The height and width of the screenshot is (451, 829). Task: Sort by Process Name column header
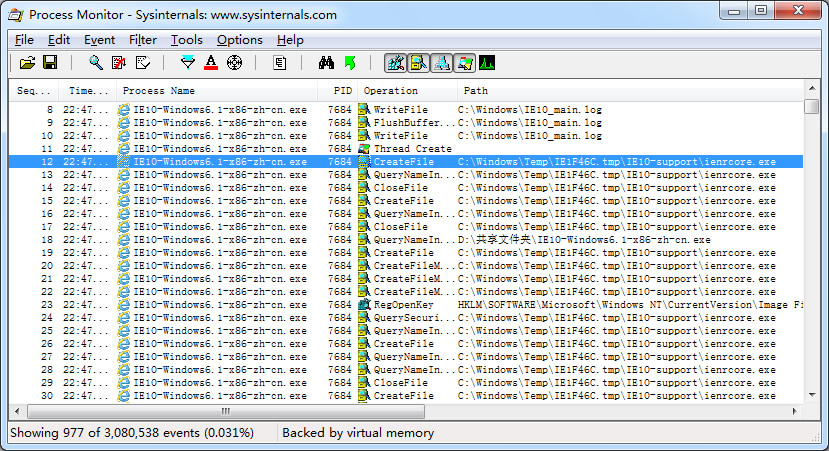(x=217, y=90)
